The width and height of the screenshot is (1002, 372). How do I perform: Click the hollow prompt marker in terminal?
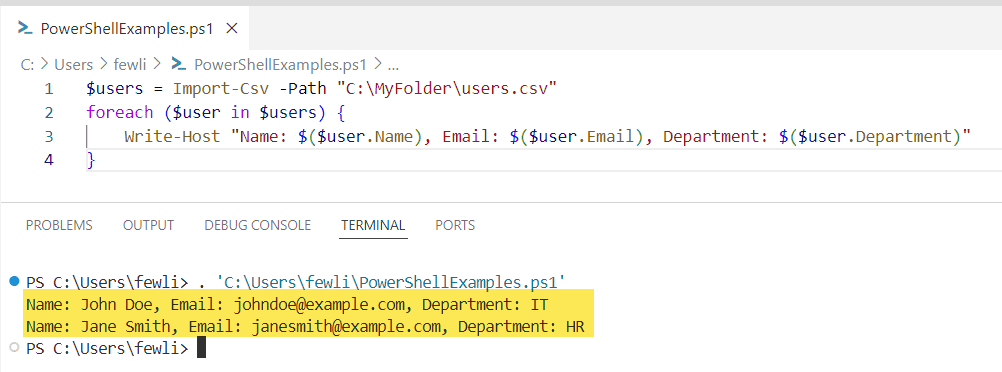[x=15, y=348]
